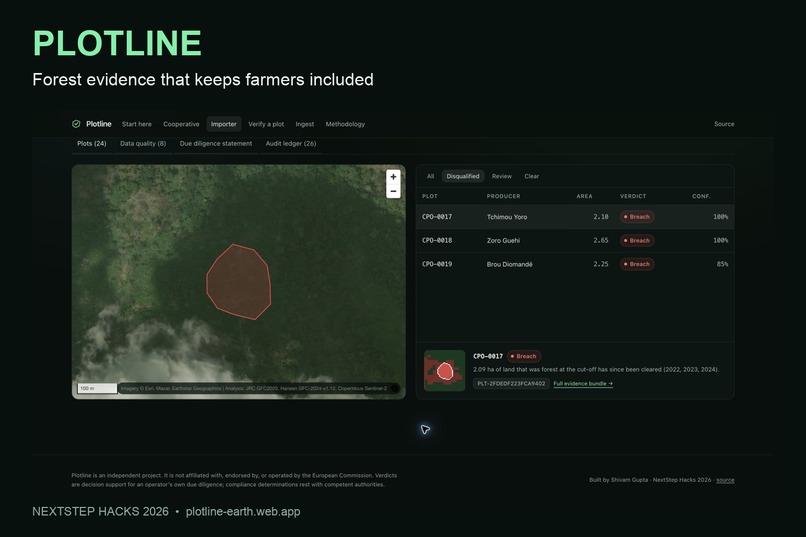Screen dimensions: 806x537
Task: Click area value 2.65
Action: click(600, 240)
